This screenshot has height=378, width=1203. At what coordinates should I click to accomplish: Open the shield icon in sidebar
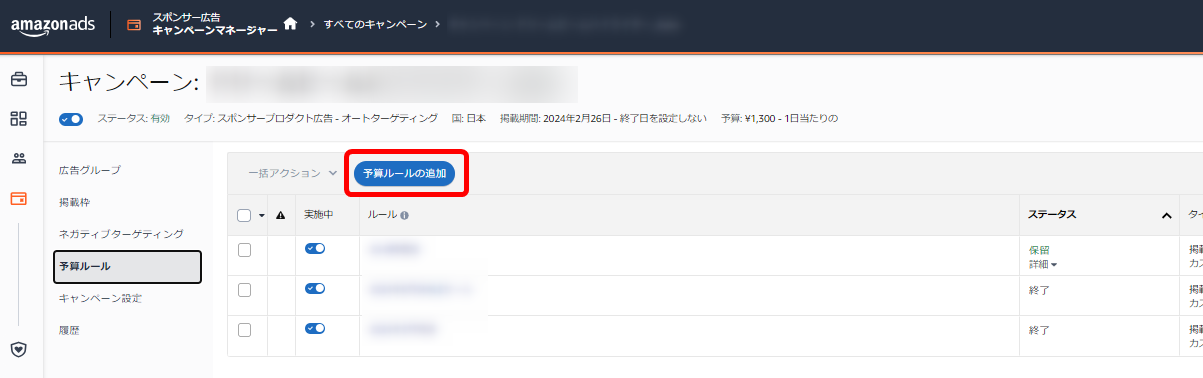coord(18,349)
